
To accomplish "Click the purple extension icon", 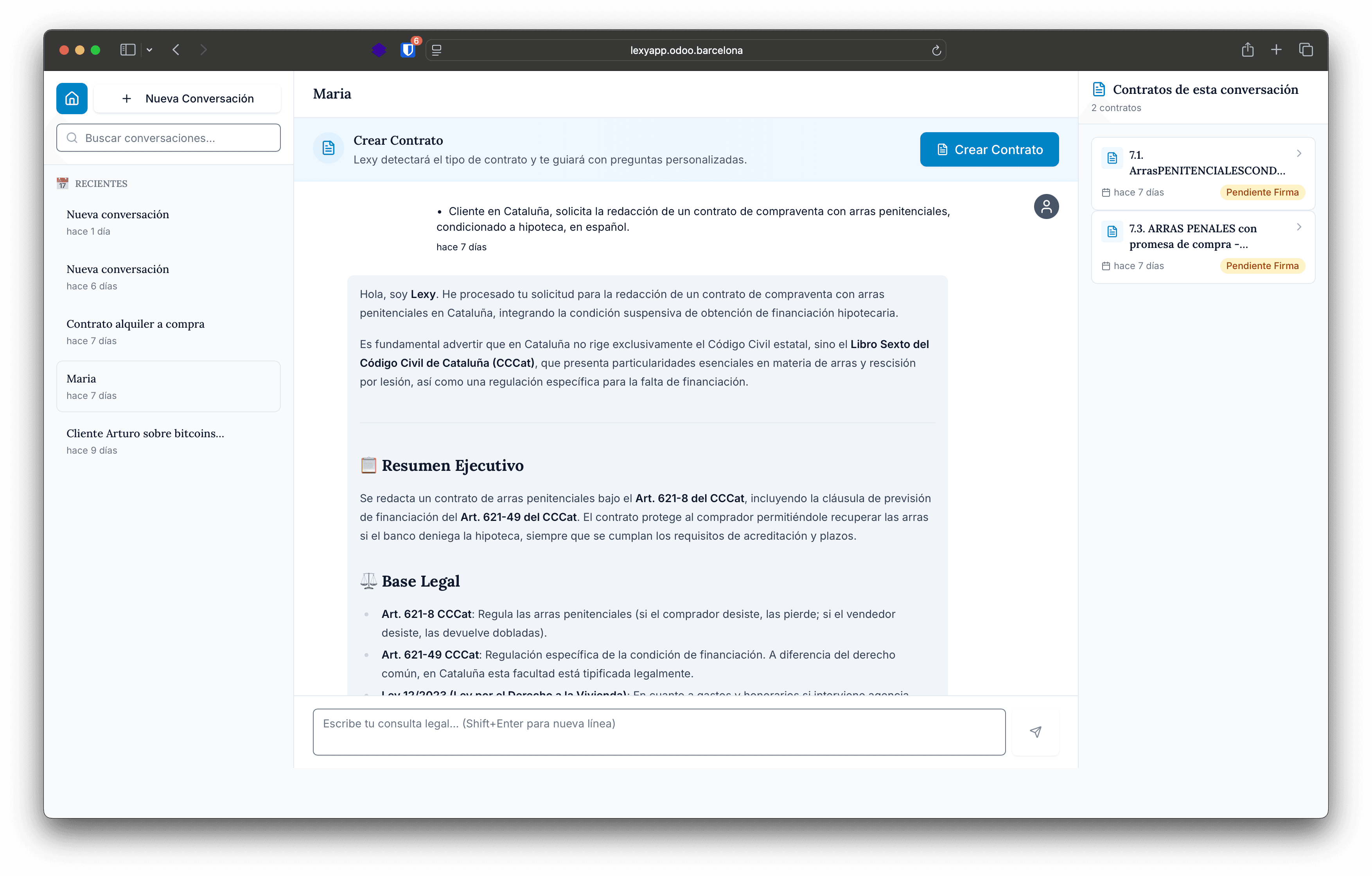I will pyautogui.click(x=379, y=50).
